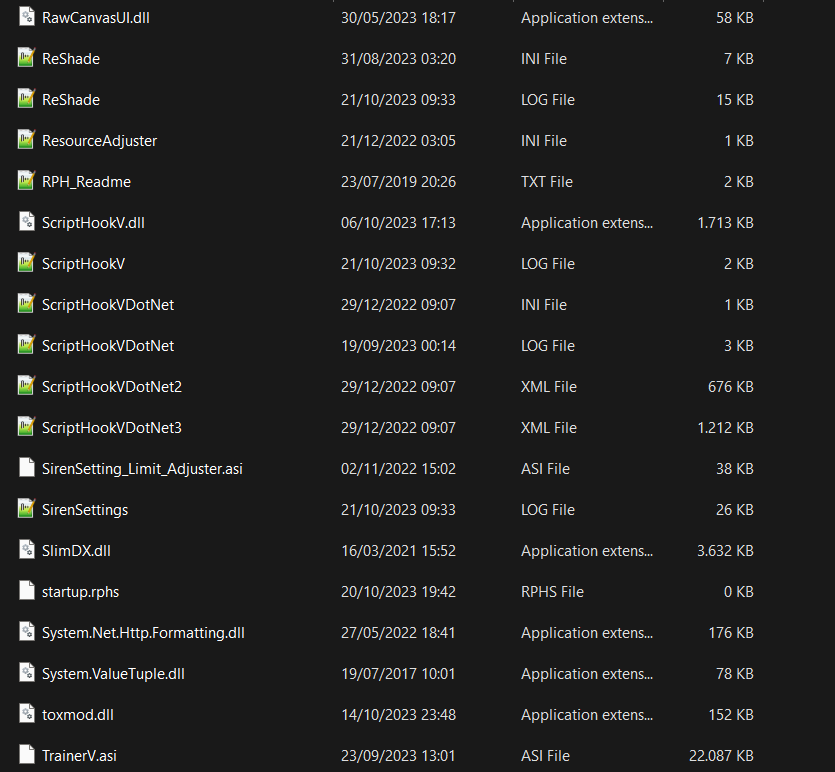Click the TrainerV.asi file icon
The image size is (835, 772).
pos(27,756)
